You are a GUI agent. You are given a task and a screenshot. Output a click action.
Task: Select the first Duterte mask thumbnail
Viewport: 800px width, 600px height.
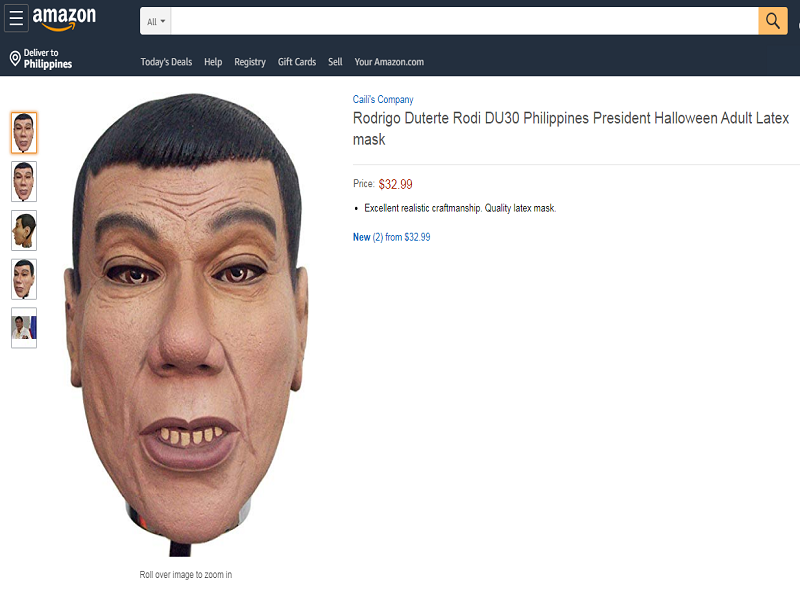point(23,131)
